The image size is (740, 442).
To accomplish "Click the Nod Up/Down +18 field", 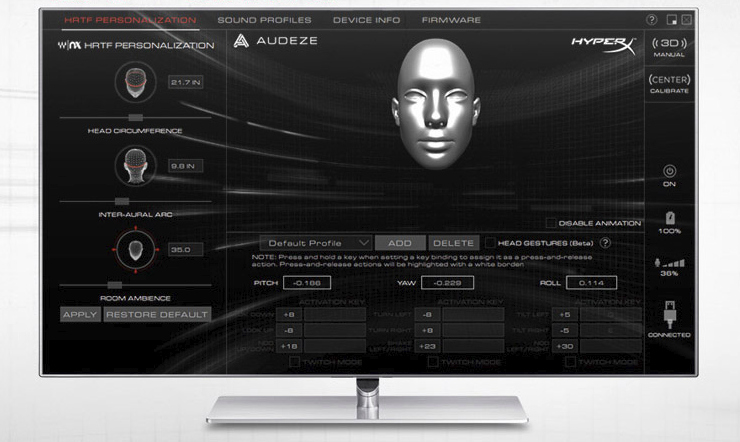I will pos(289,346).
